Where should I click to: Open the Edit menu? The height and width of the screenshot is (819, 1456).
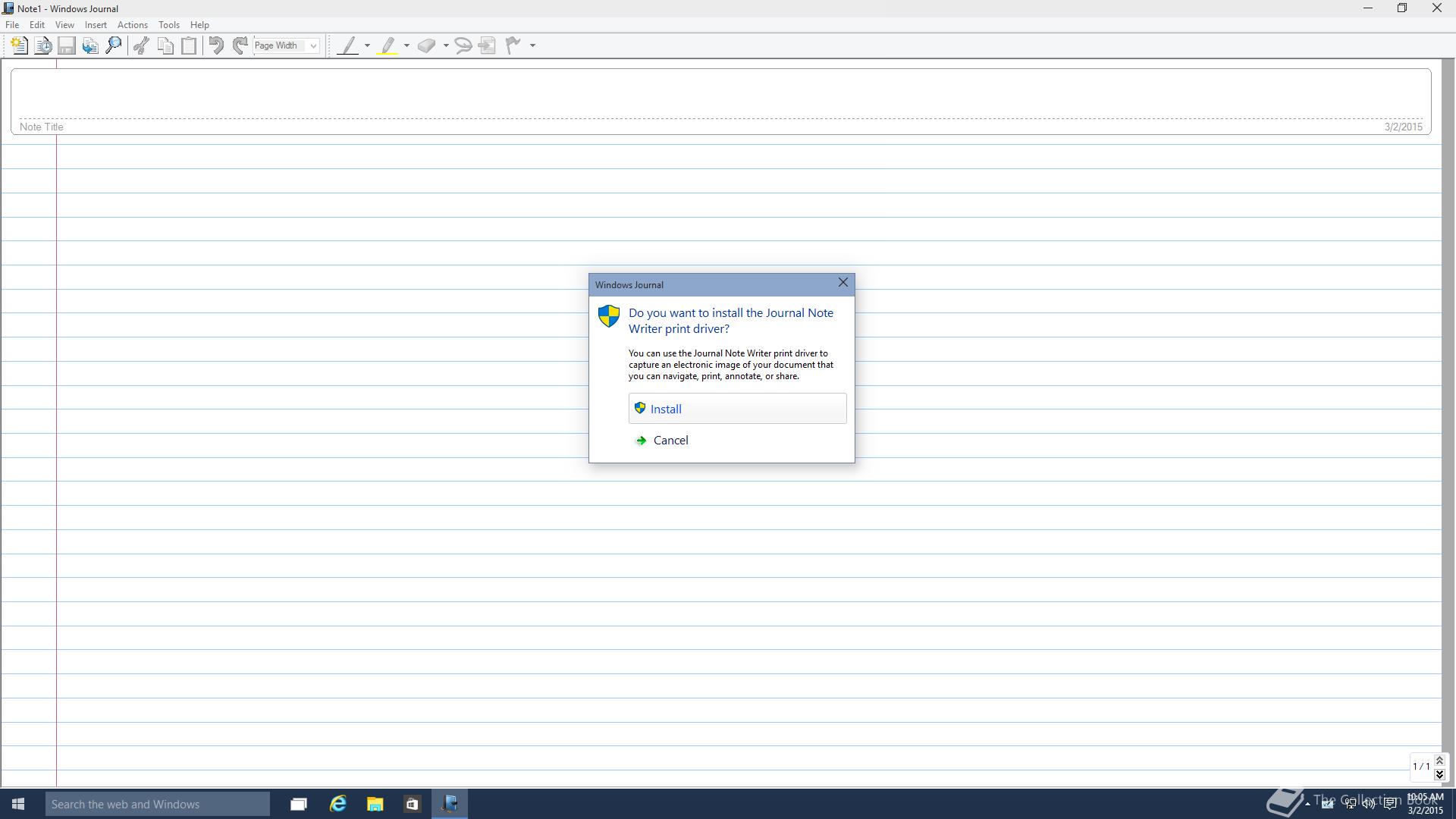click(x=36, y=25)
